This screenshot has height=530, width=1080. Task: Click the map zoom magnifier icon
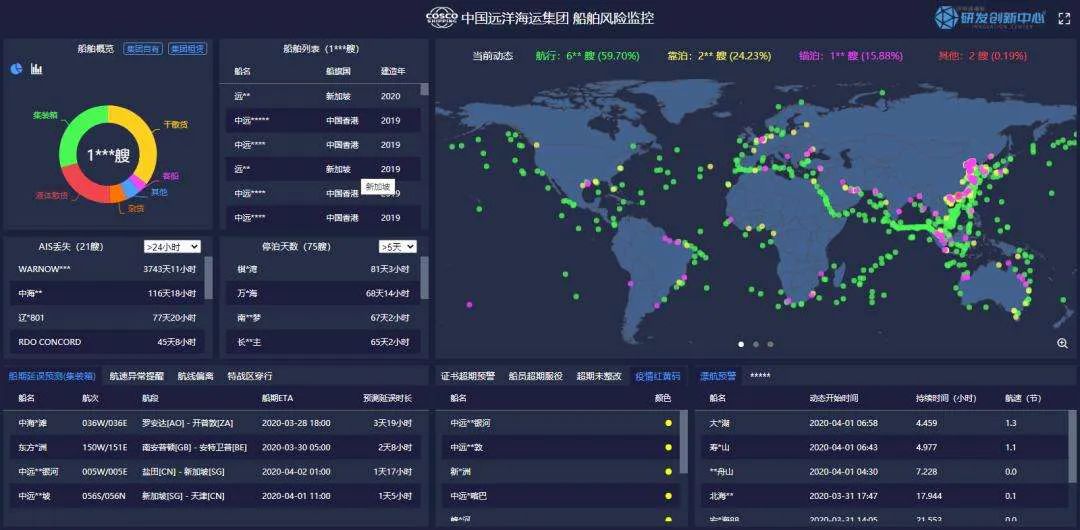(1062, 343)
